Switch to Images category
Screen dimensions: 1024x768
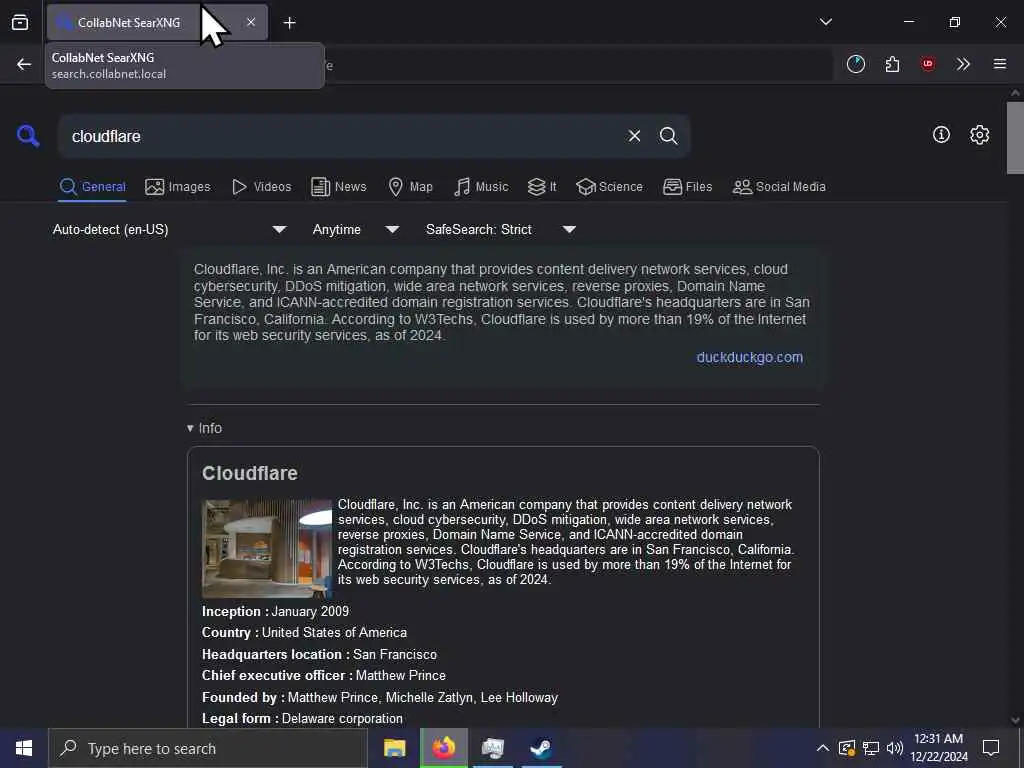178,187
